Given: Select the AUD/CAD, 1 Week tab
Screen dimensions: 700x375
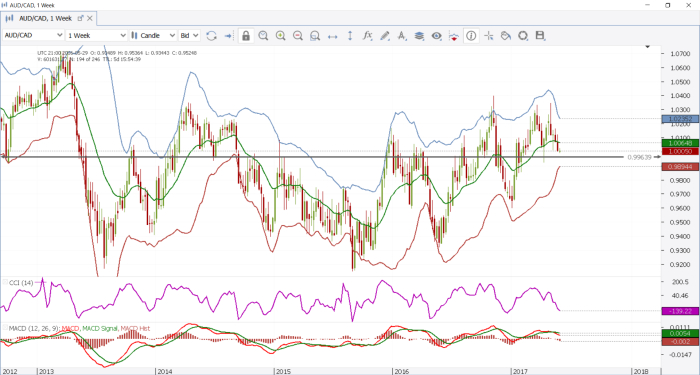Looking at the screenshot, I should 46,18.
